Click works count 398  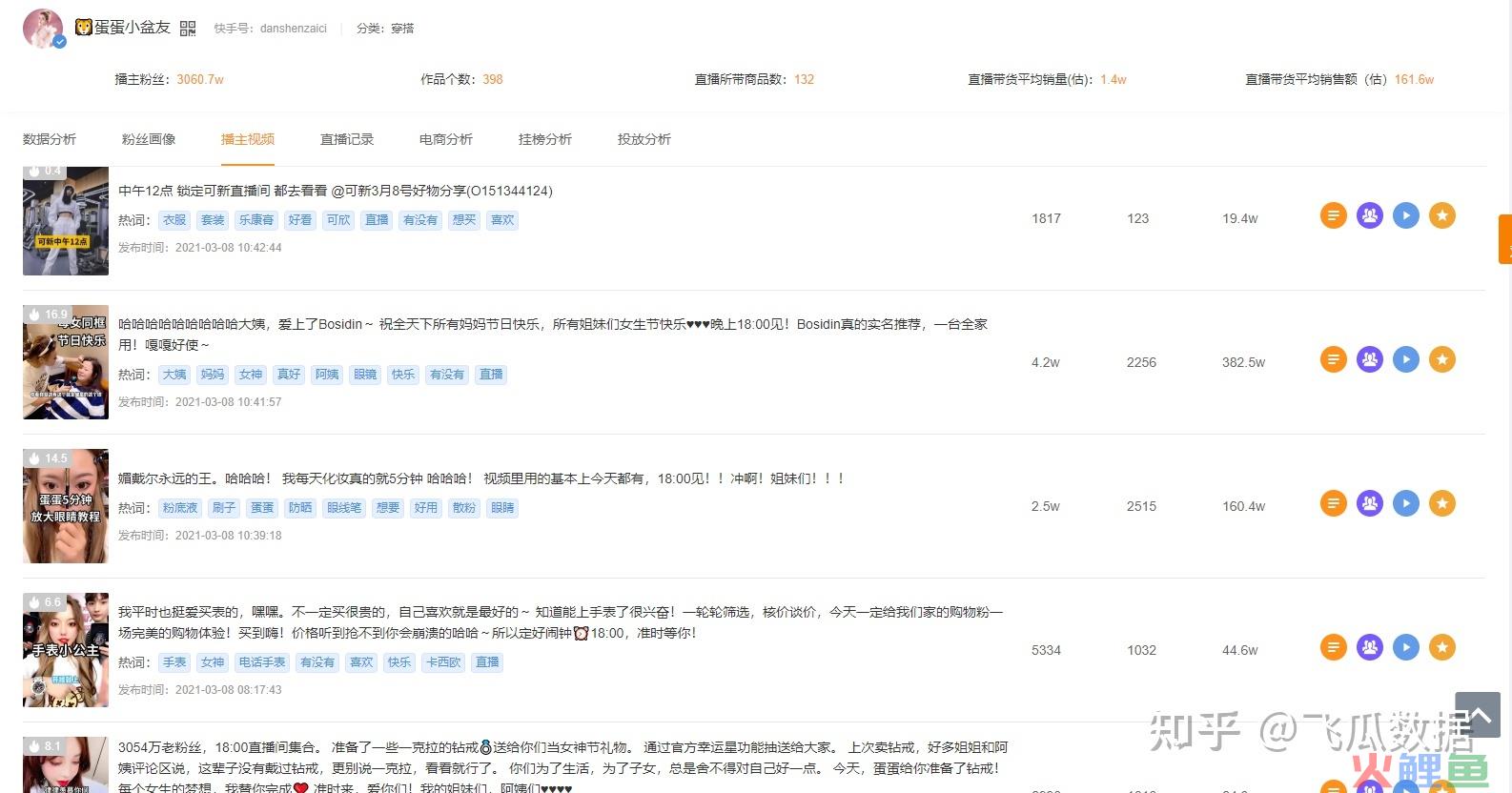pyautogui.click(x=493, y=80)
